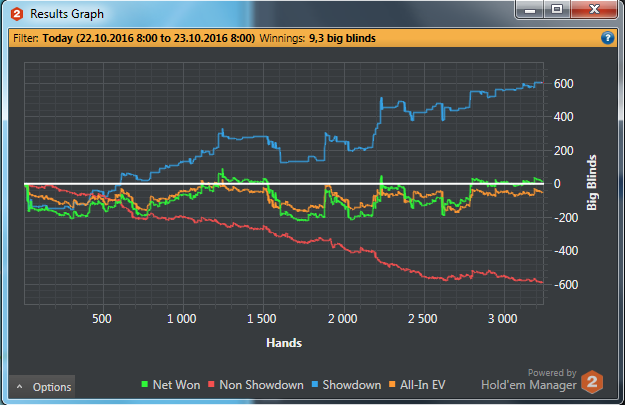Click the orange Hold'em Manager 2 logo
Viewport: 625px width, 405px height.
coord(592,382)
